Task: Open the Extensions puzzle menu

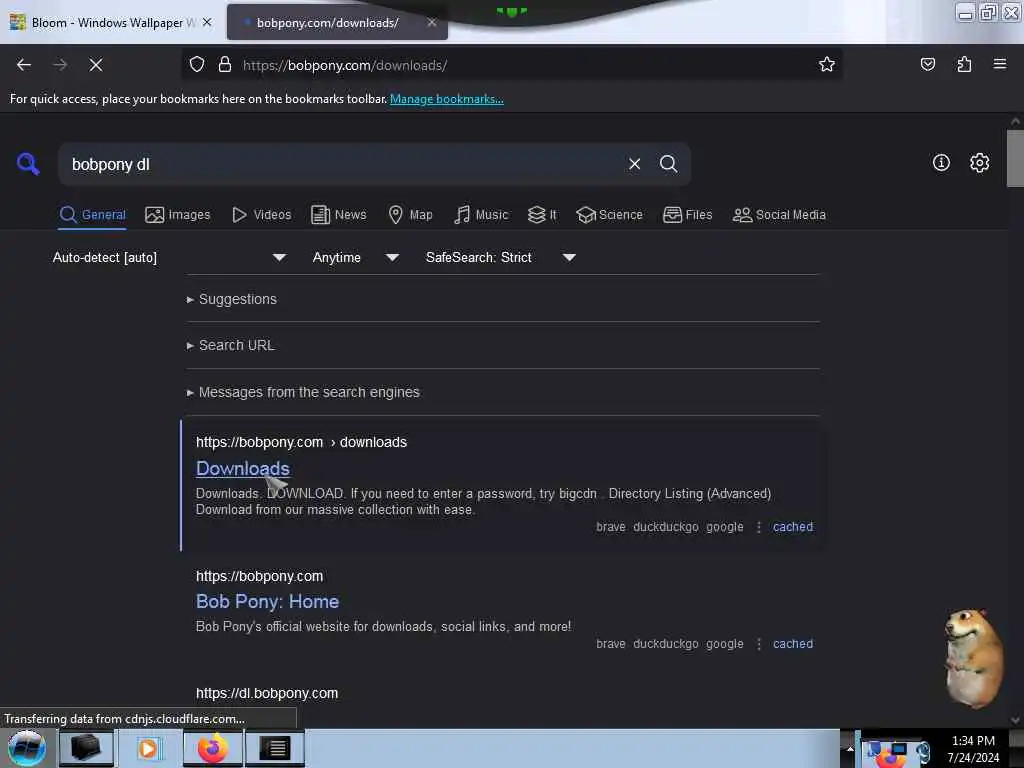Action: point(964,65)
